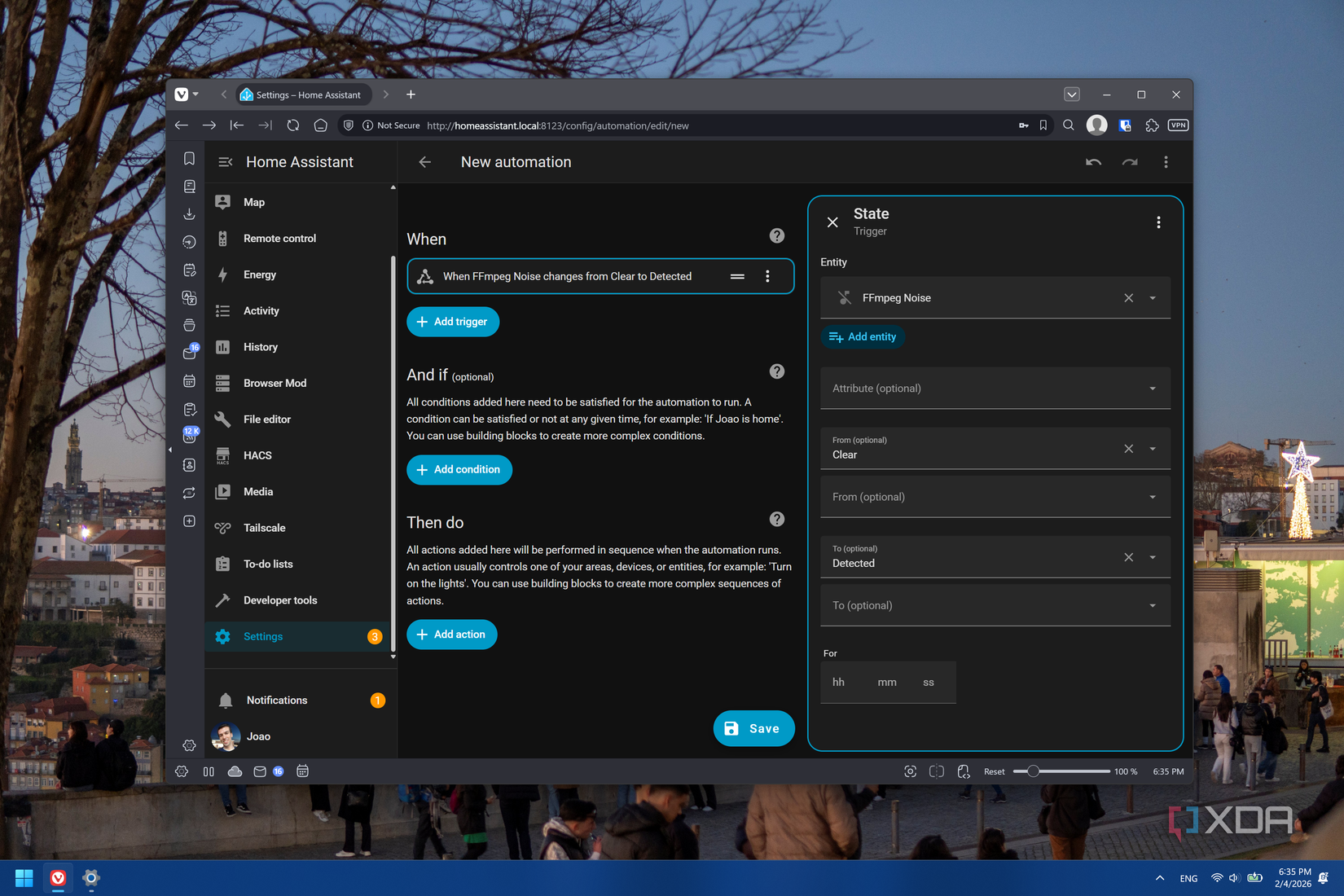The height and width of the screenshot is (896, 1344).
Task: Save the new automation
Action: pyautogui.click(x=753, y=729)
